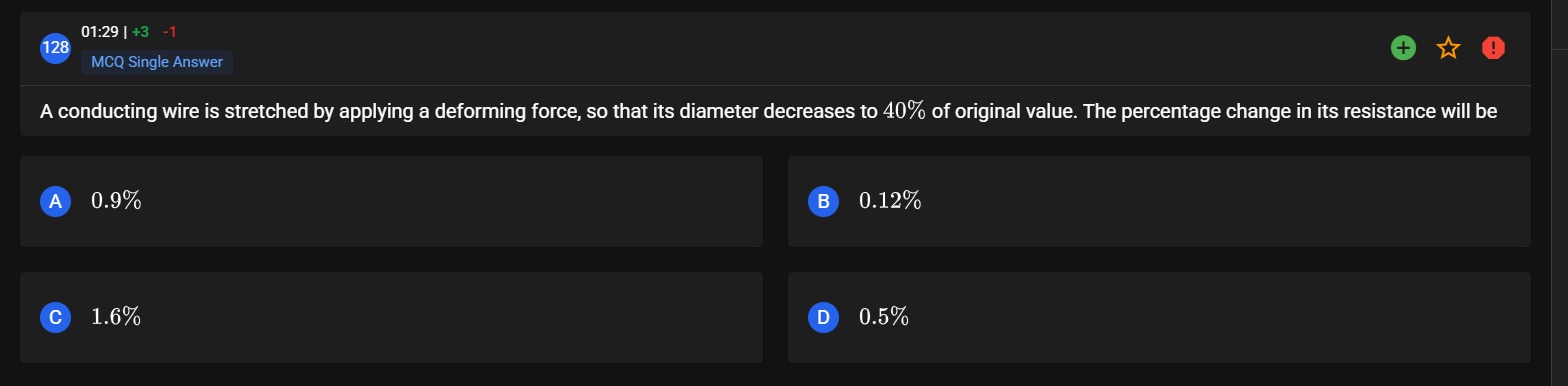This screenshot has height=386, width=1568.
Task: Click the vertical scrollbar on the right edge
Action: point(1558,193)
